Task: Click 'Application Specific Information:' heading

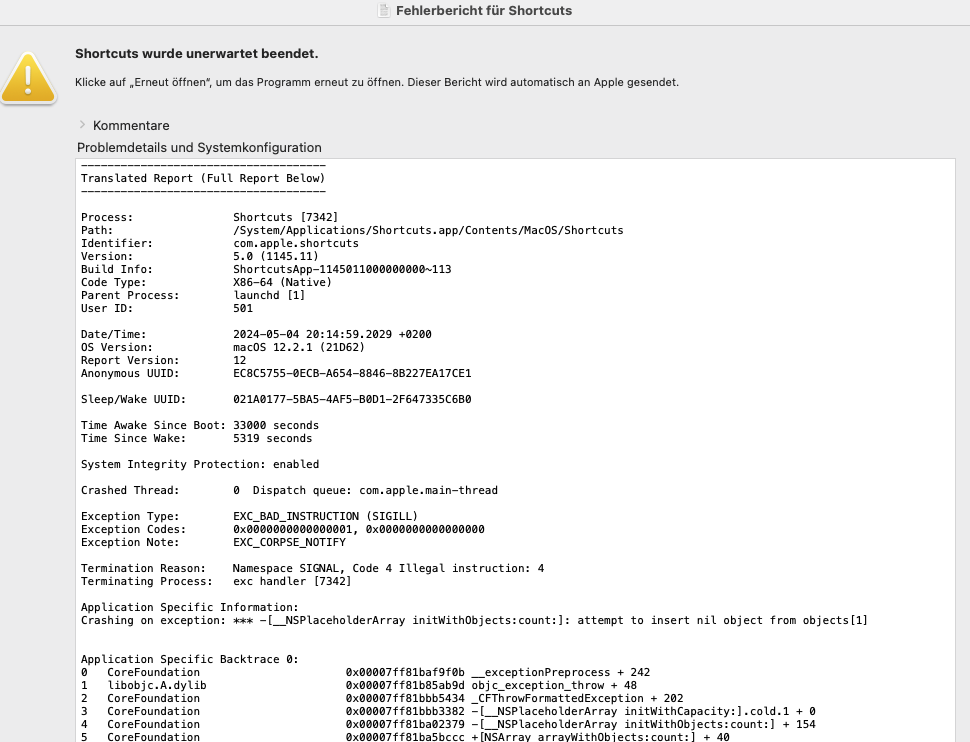Action: click(x=189, y=607)
